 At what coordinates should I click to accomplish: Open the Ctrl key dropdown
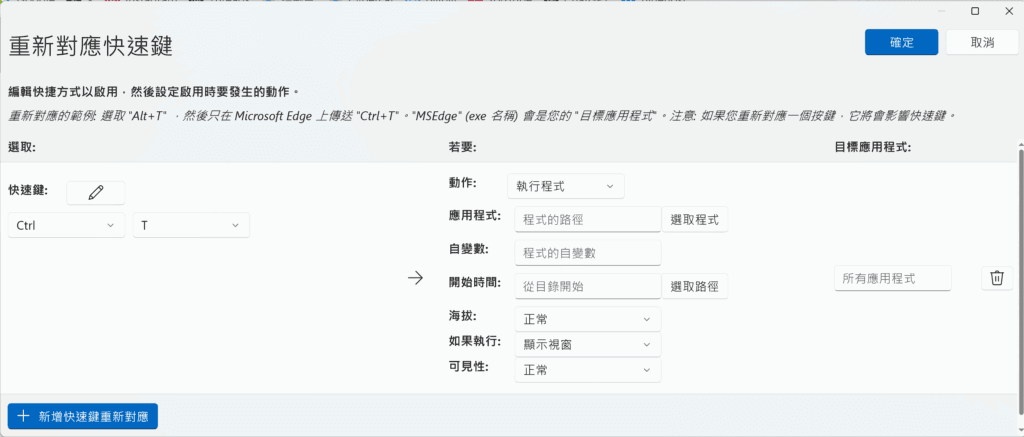[67, 226]
